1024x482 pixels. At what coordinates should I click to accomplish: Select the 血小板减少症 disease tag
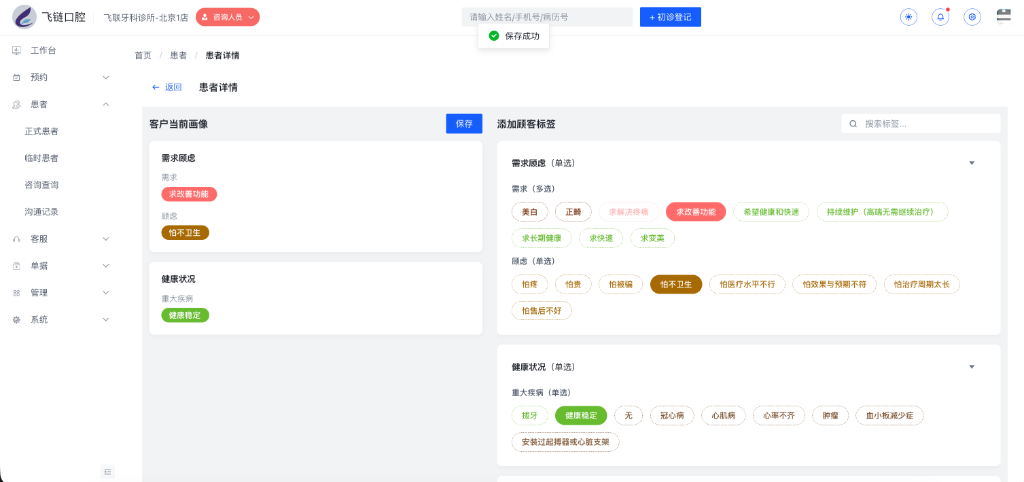coord(889,415)
